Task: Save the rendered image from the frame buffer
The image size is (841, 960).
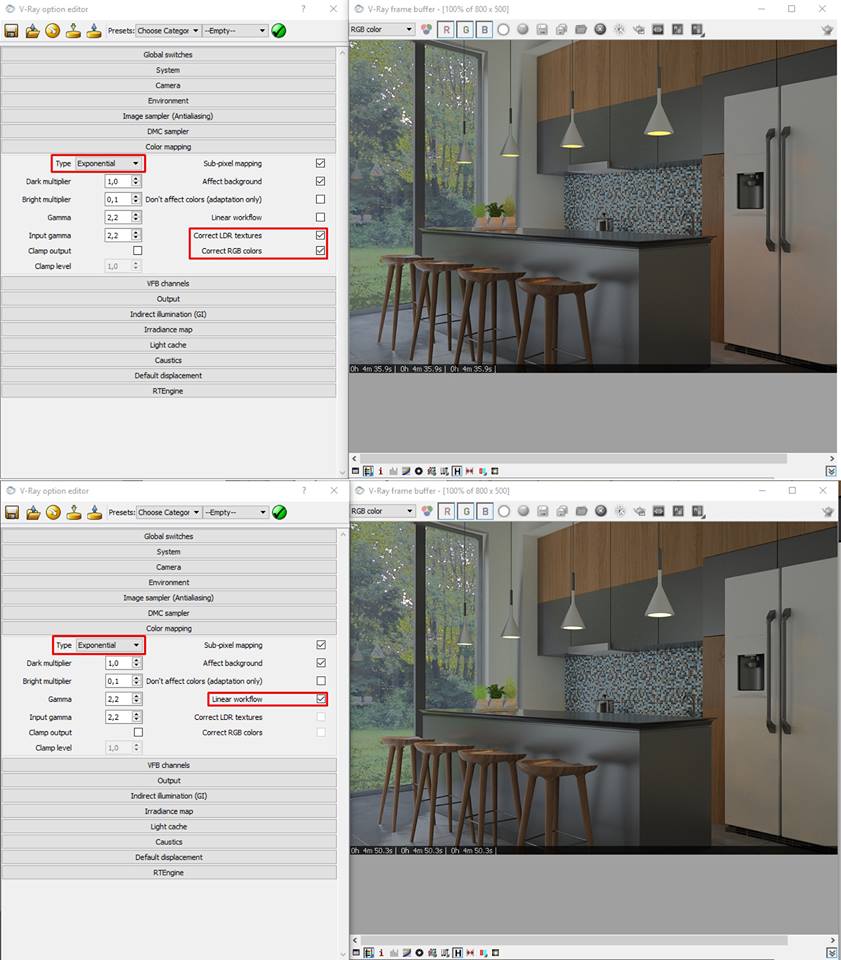Action: [542, 29]
